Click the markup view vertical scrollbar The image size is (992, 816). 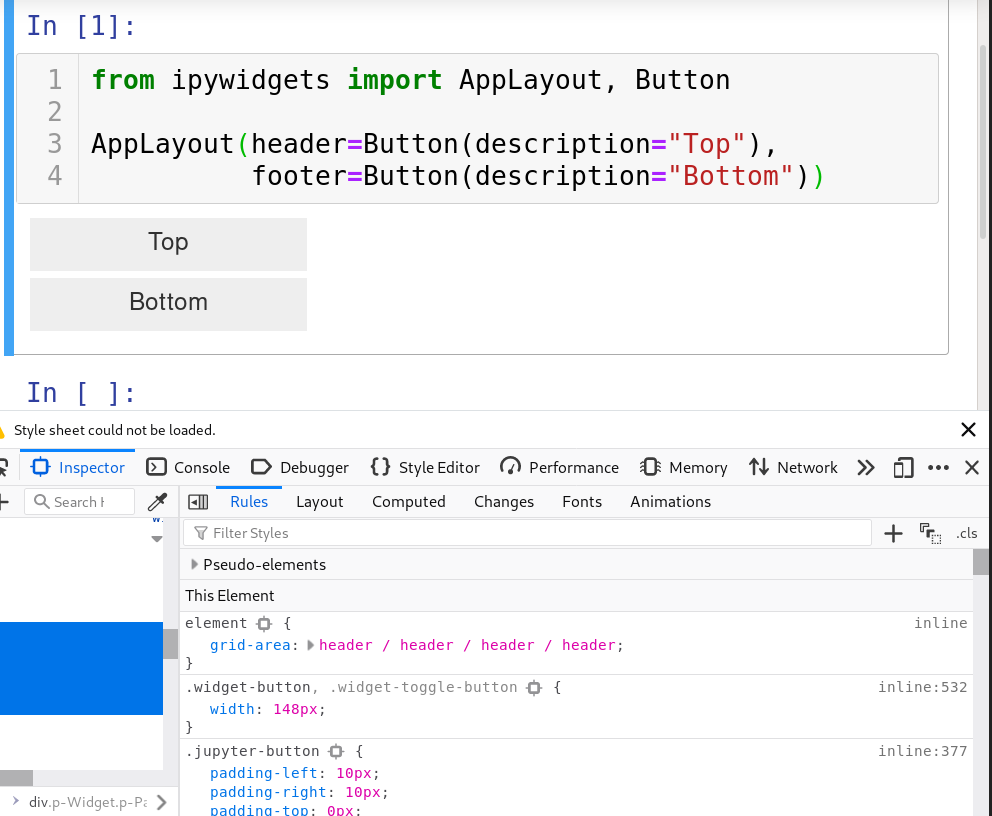coord(170,644)
